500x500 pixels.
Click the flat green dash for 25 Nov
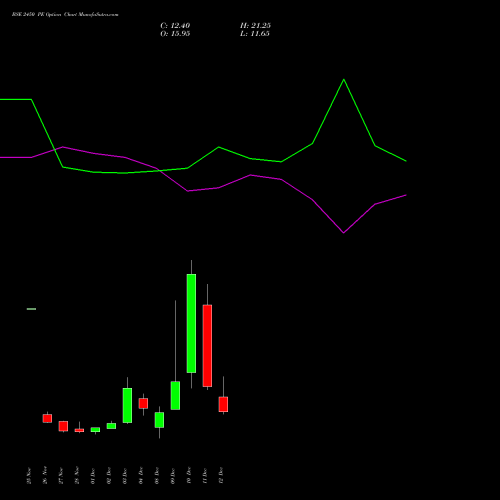tap(31, 309)
